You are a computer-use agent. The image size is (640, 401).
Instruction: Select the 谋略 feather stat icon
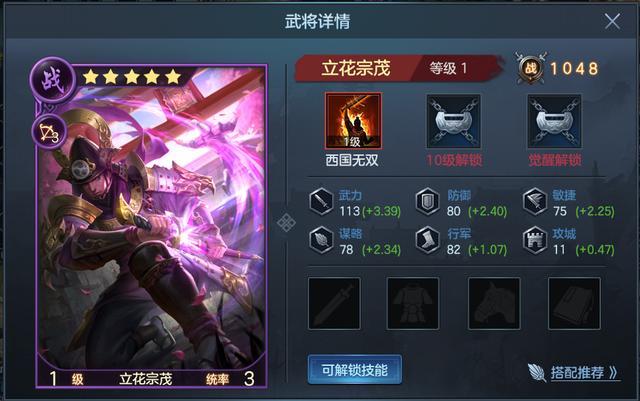(x=321, y=240)
